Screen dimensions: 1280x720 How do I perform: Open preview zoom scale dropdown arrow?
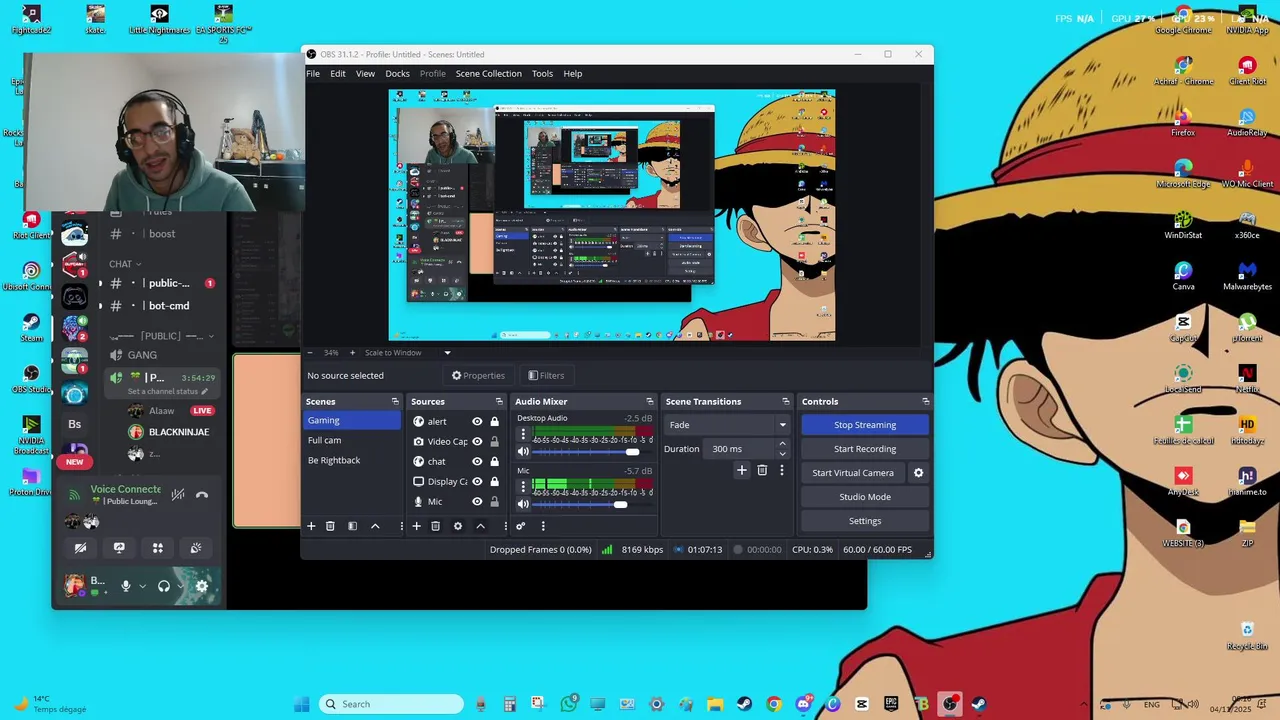point(447,353)
